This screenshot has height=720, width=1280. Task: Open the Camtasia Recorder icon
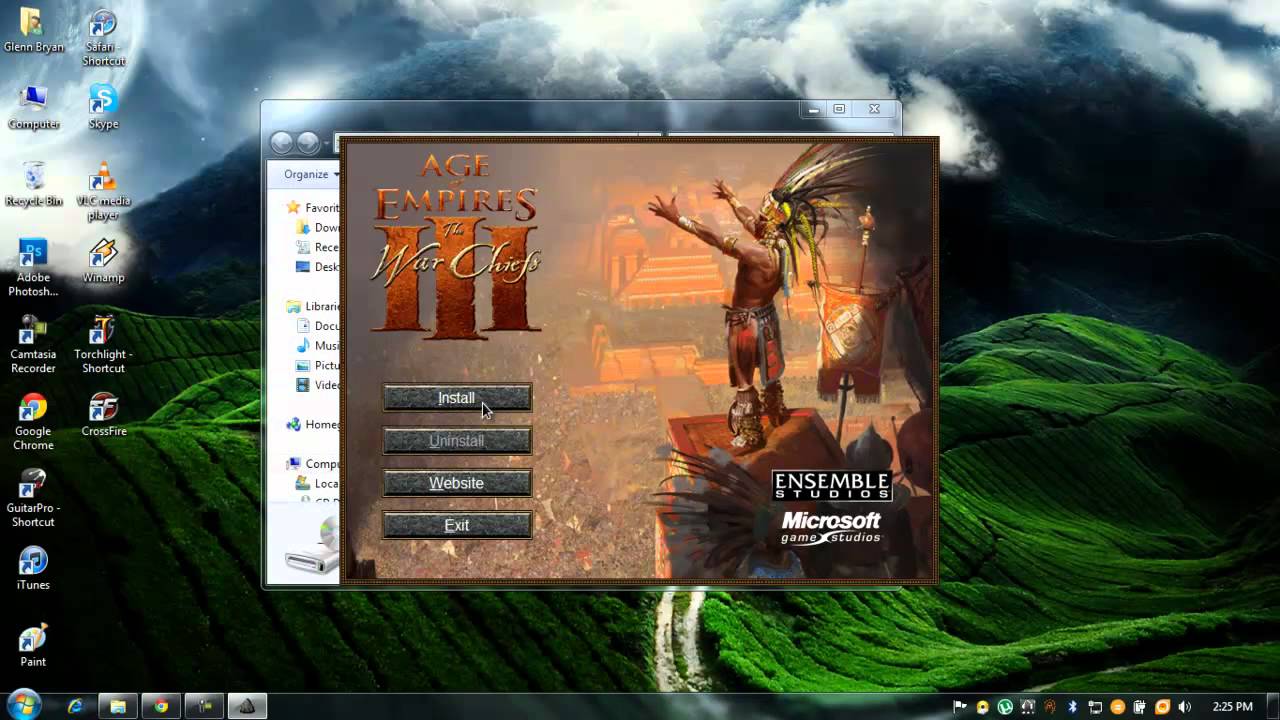coord(33,345)
